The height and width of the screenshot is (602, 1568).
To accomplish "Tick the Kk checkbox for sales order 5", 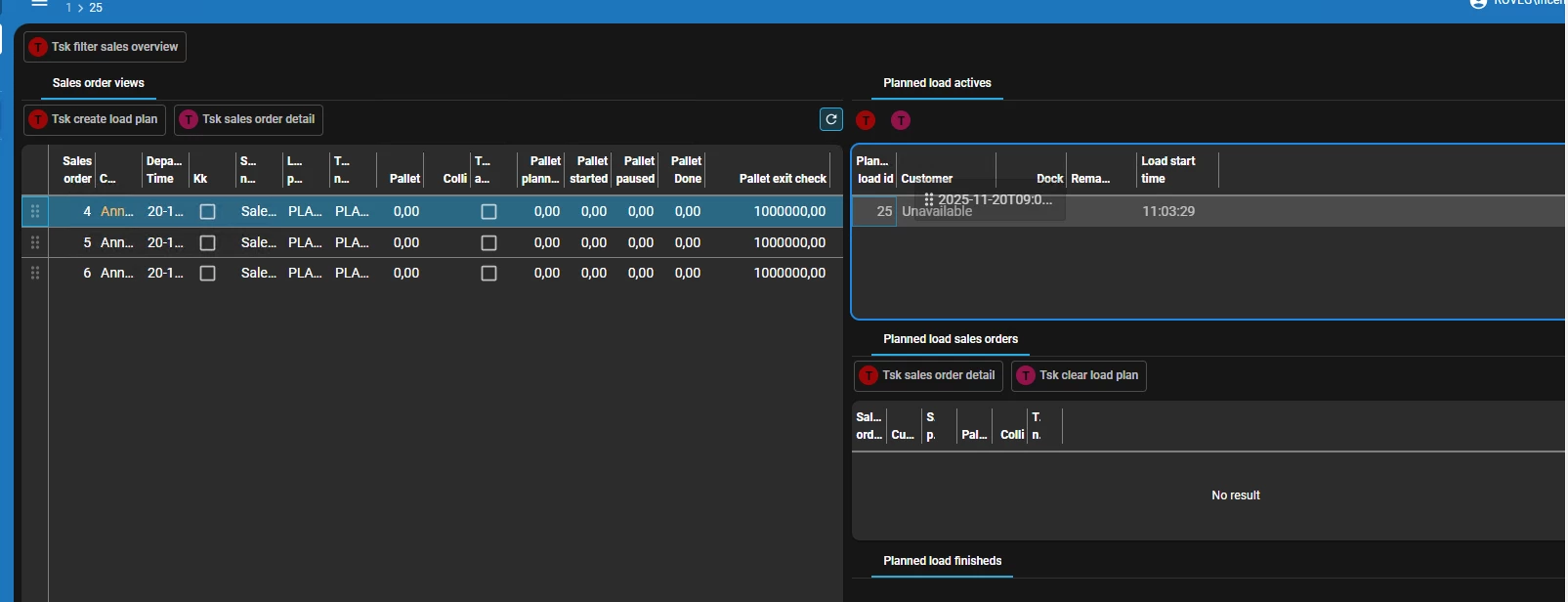I will 207,243.
